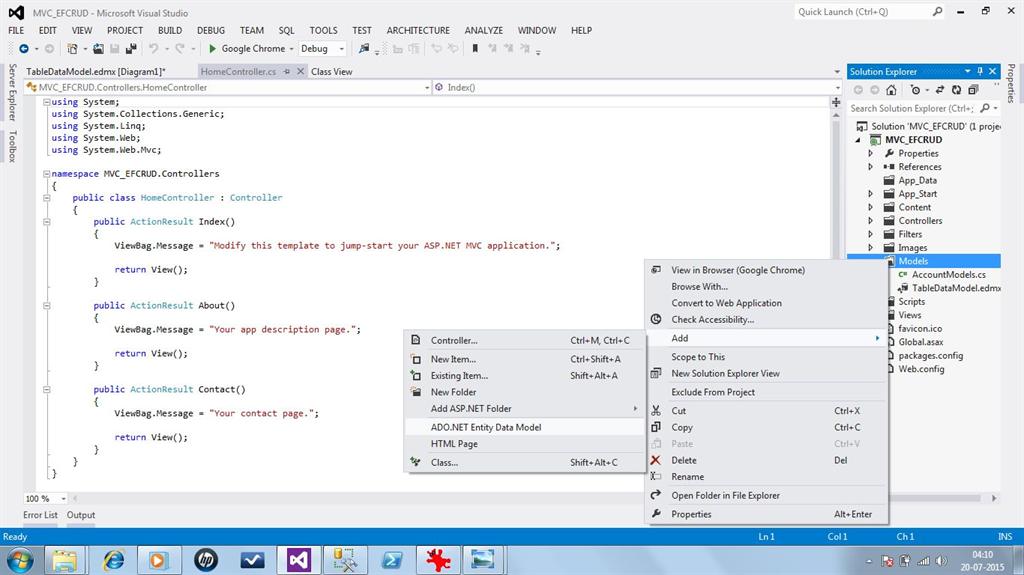Click the Navigate Backward toolbar icon
The height and width of the screenshot is (575, 1024).
(24, 49)
